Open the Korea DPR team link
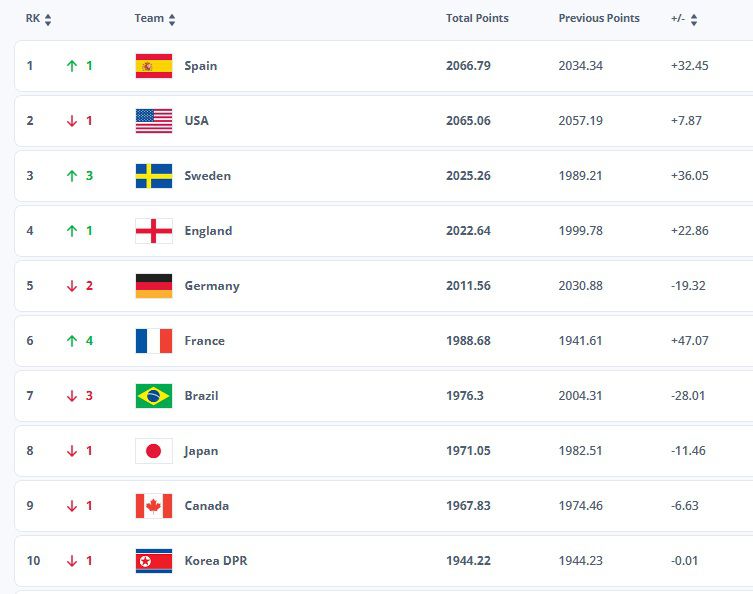Image resolution: width=753 pixels, height=594 pixels. click(x=215, y=561)
